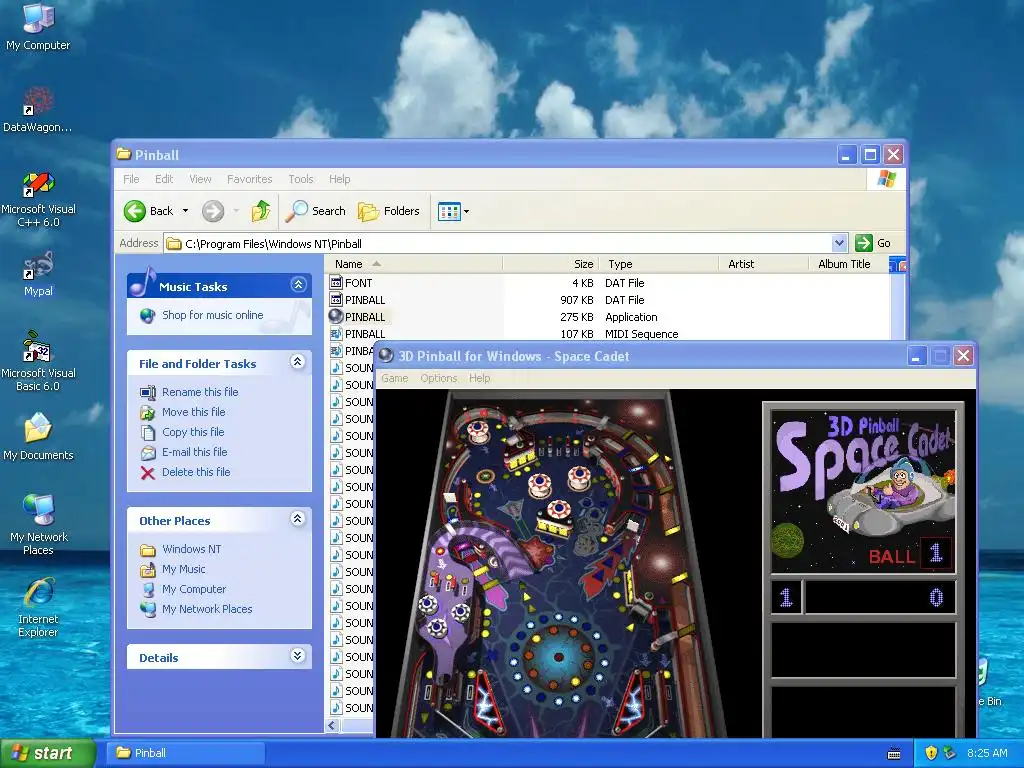Sort files by Artist column header

coord(763,264)
